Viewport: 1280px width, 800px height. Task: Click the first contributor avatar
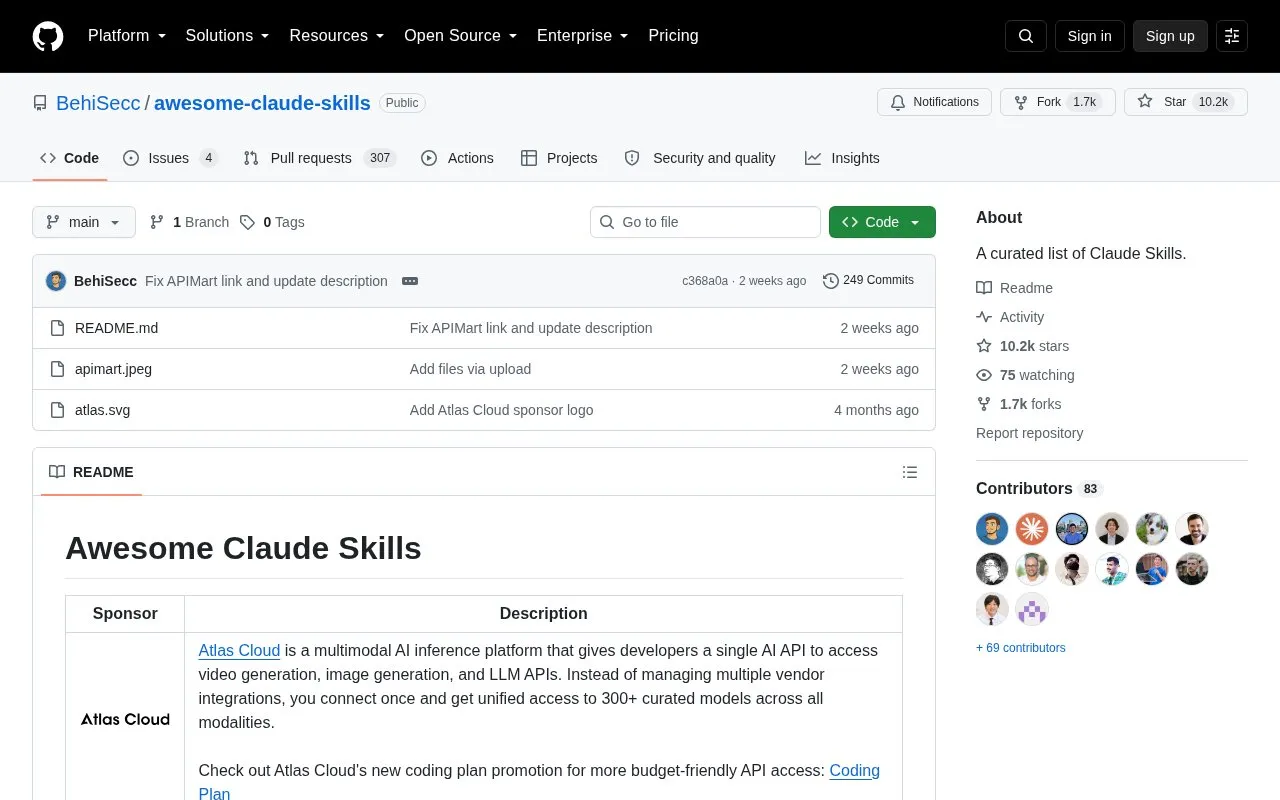pos(992,529)
